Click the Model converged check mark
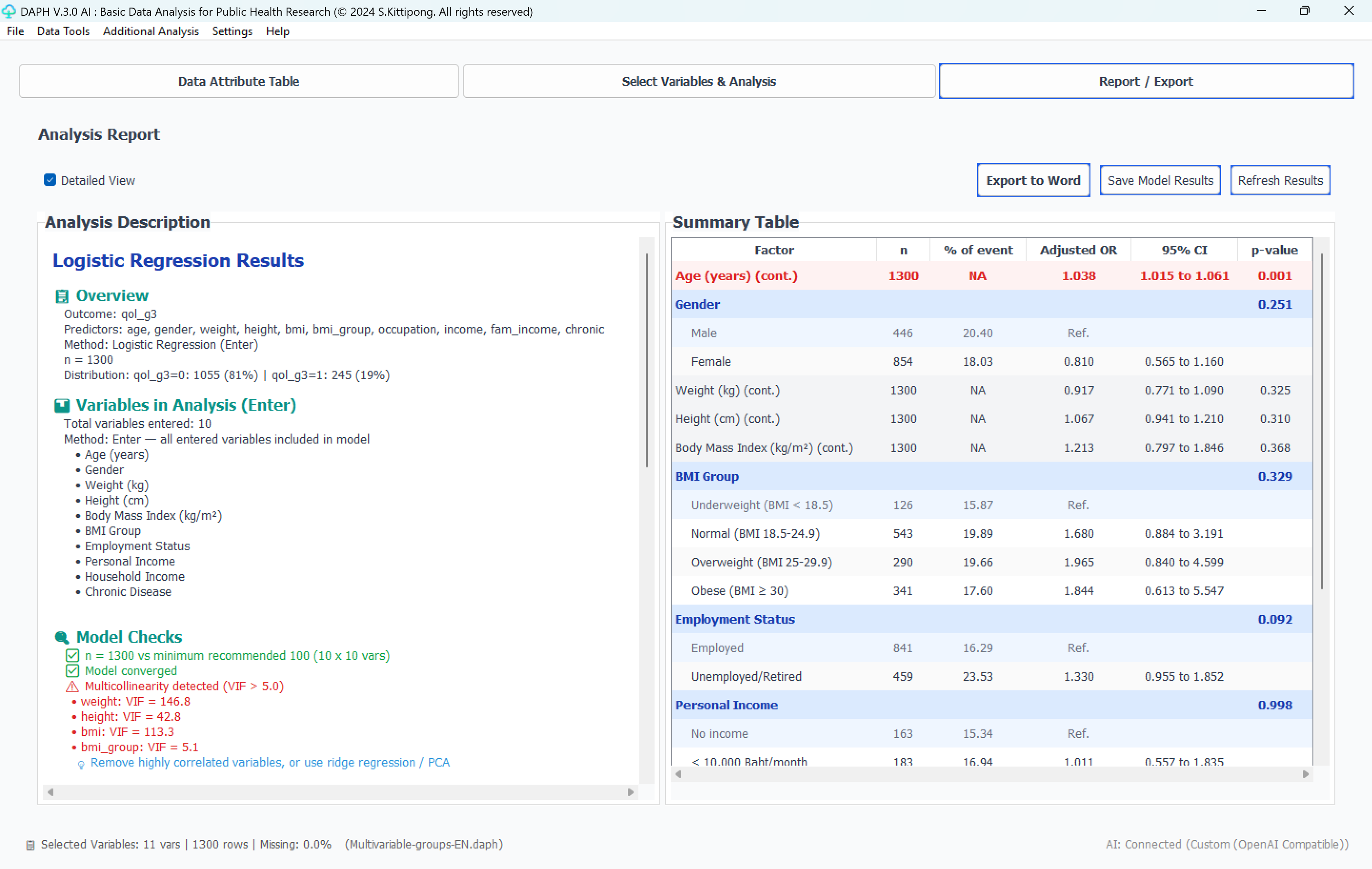The height and width of the screenshot is (869, 1372). (72, 671)
